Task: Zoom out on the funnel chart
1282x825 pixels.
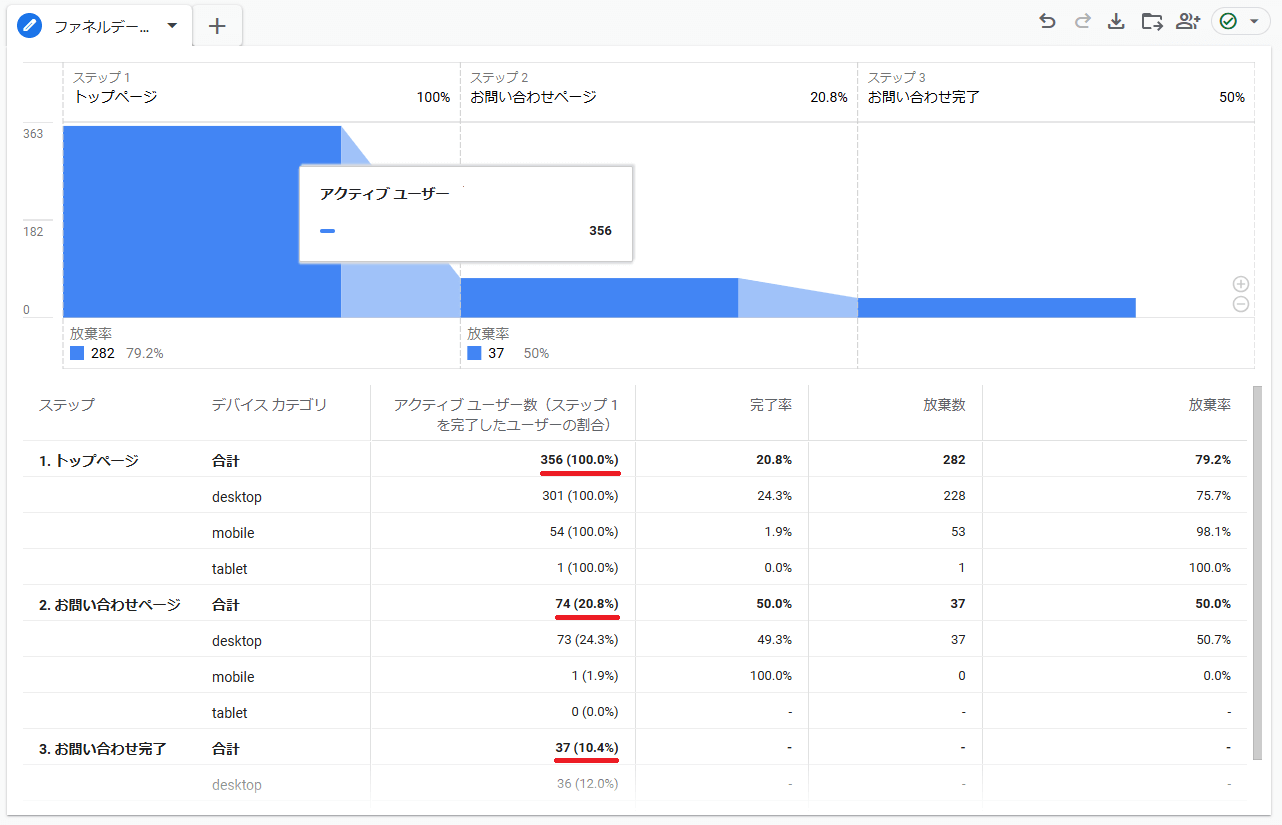Action: (1241, 304)
